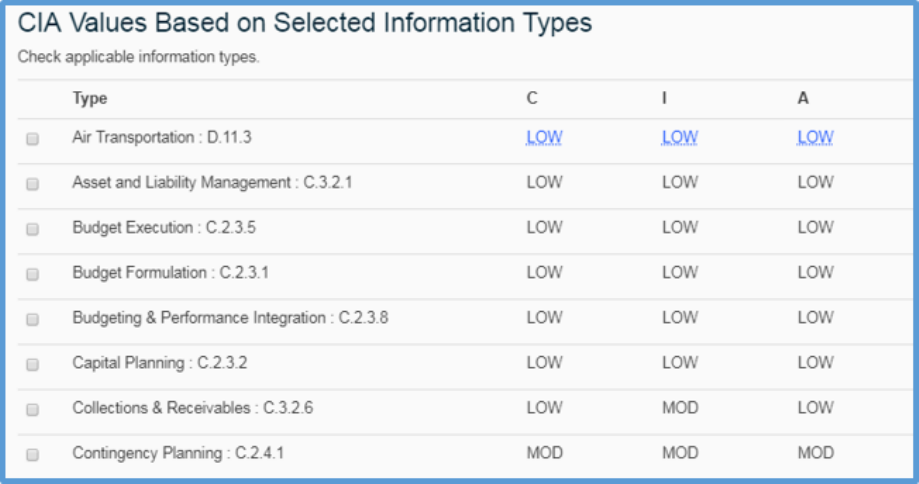
Task: Click Collections & Receivables integrity MOD value
Action: pyautogui.click(x=680, y=408)
